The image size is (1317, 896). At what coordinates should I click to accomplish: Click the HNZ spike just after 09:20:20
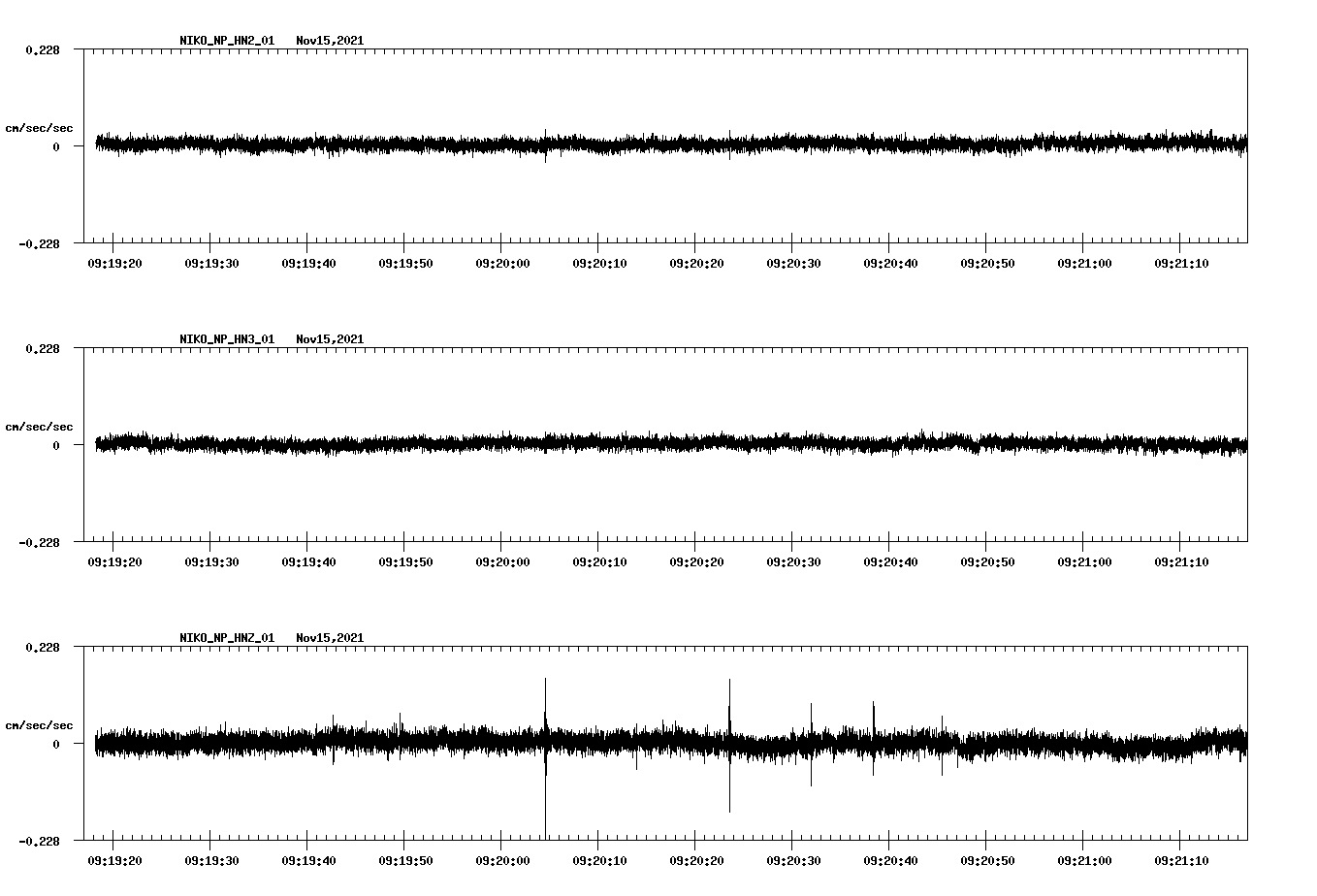point(729,746)
